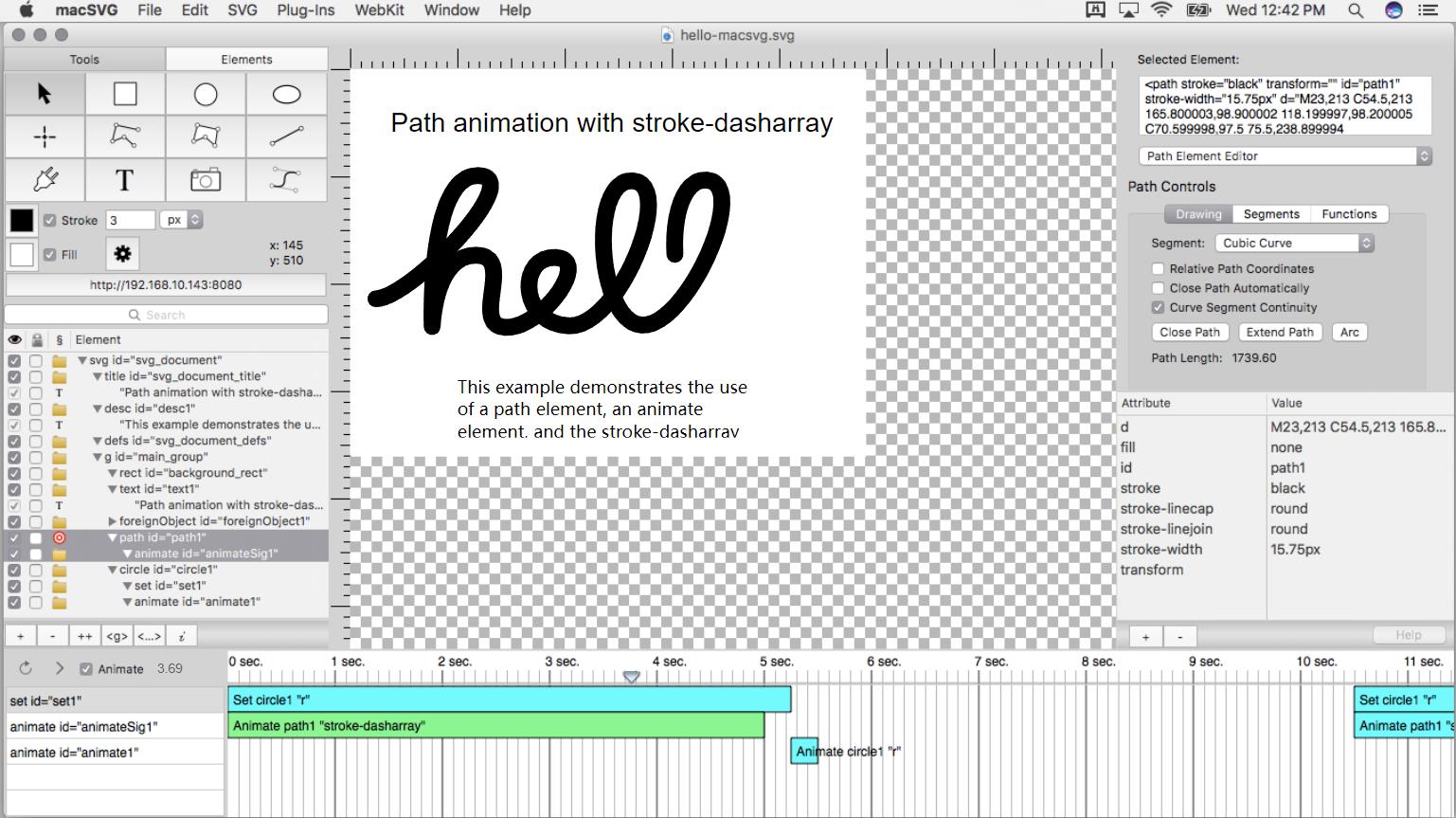Screen dimensions: 1456x818
Task: Restart the animation playback
Action: click(x=23, y=668)
